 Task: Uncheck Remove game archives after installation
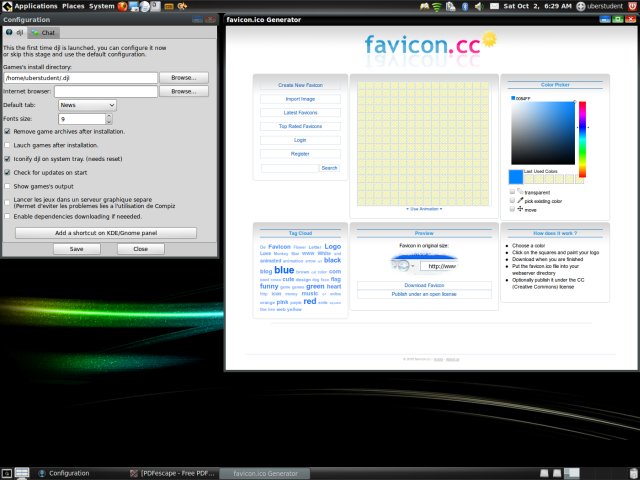(8, 131)
